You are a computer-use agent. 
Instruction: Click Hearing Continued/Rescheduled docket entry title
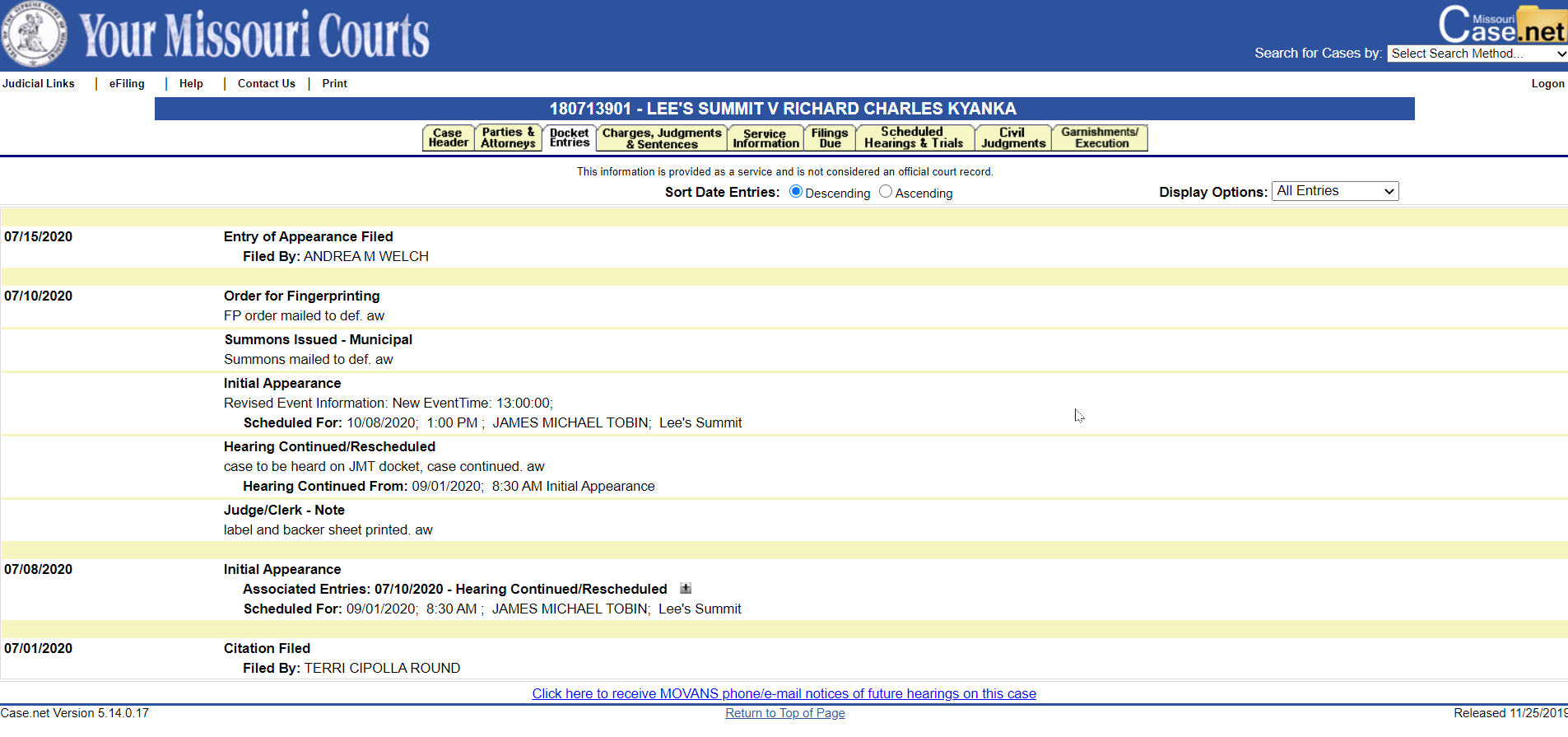click(x=329, y=446)
